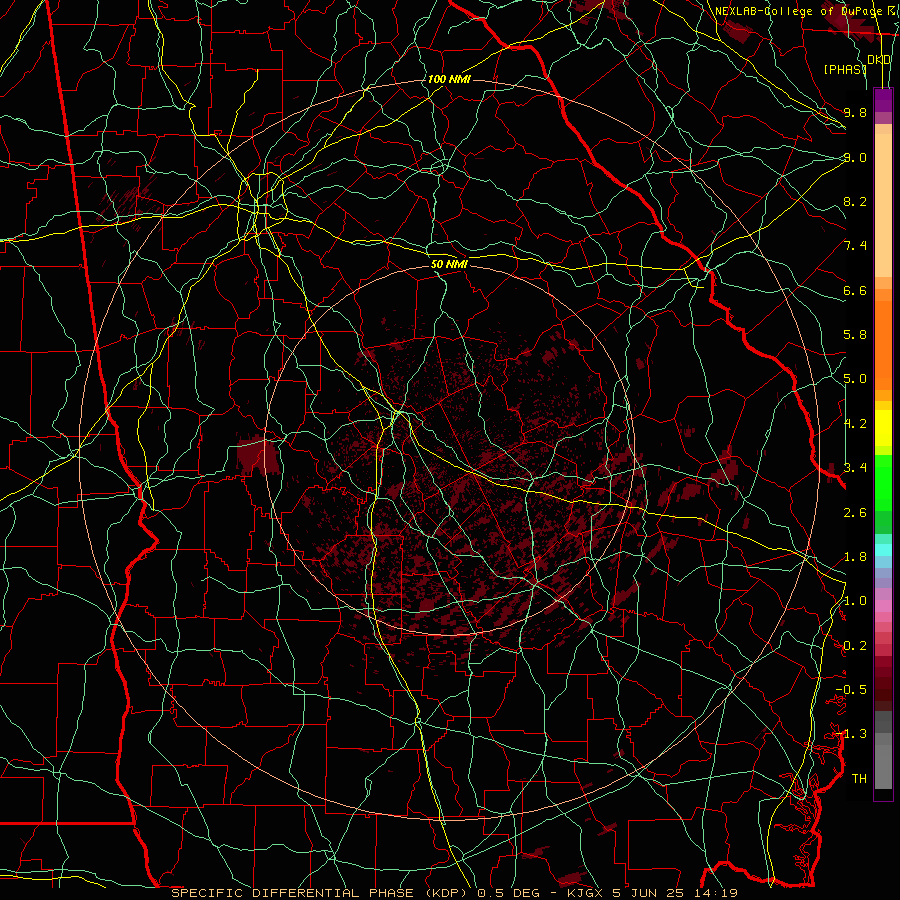Click the "1.0" color scale value
This screenshot has height=900, width=900.
point(855,601)
